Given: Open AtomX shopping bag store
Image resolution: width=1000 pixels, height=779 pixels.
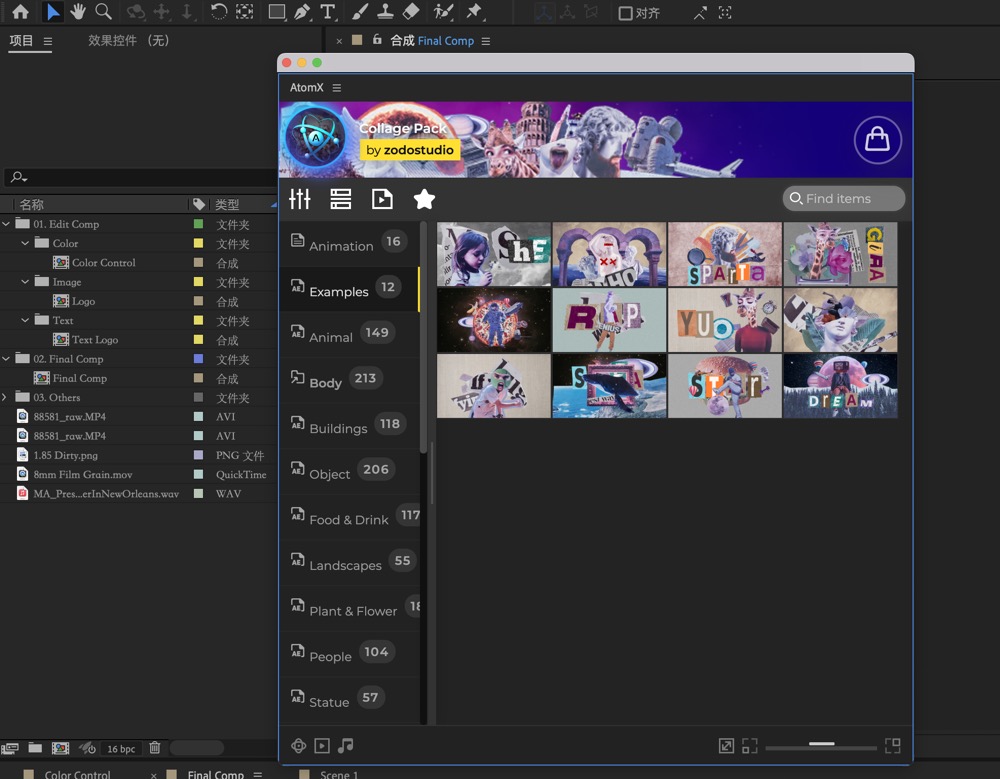Looking at the screenshot, I should tap(877, 140).
